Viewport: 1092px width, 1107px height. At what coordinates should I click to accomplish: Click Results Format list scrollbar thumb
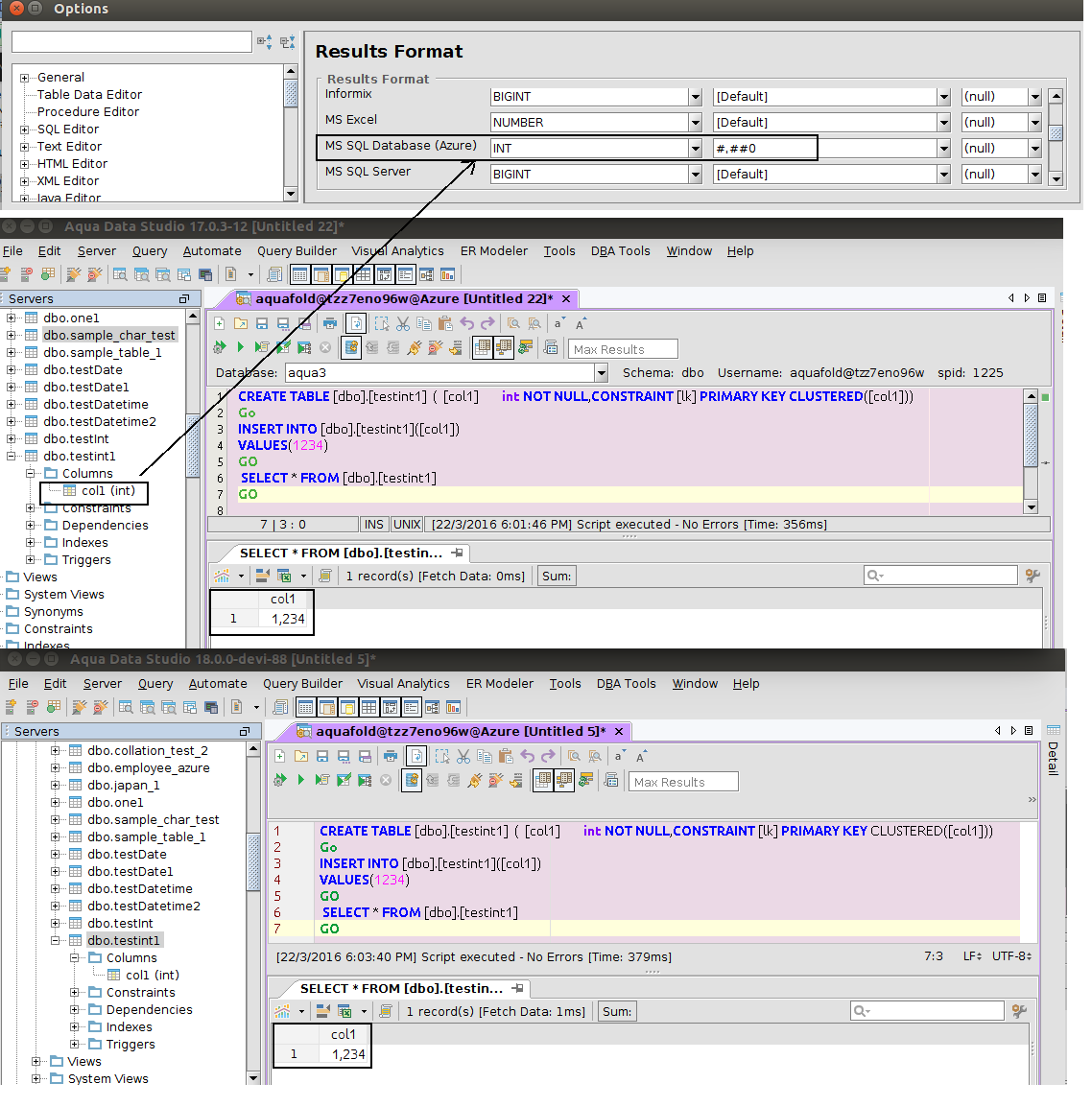(1056, 132)
